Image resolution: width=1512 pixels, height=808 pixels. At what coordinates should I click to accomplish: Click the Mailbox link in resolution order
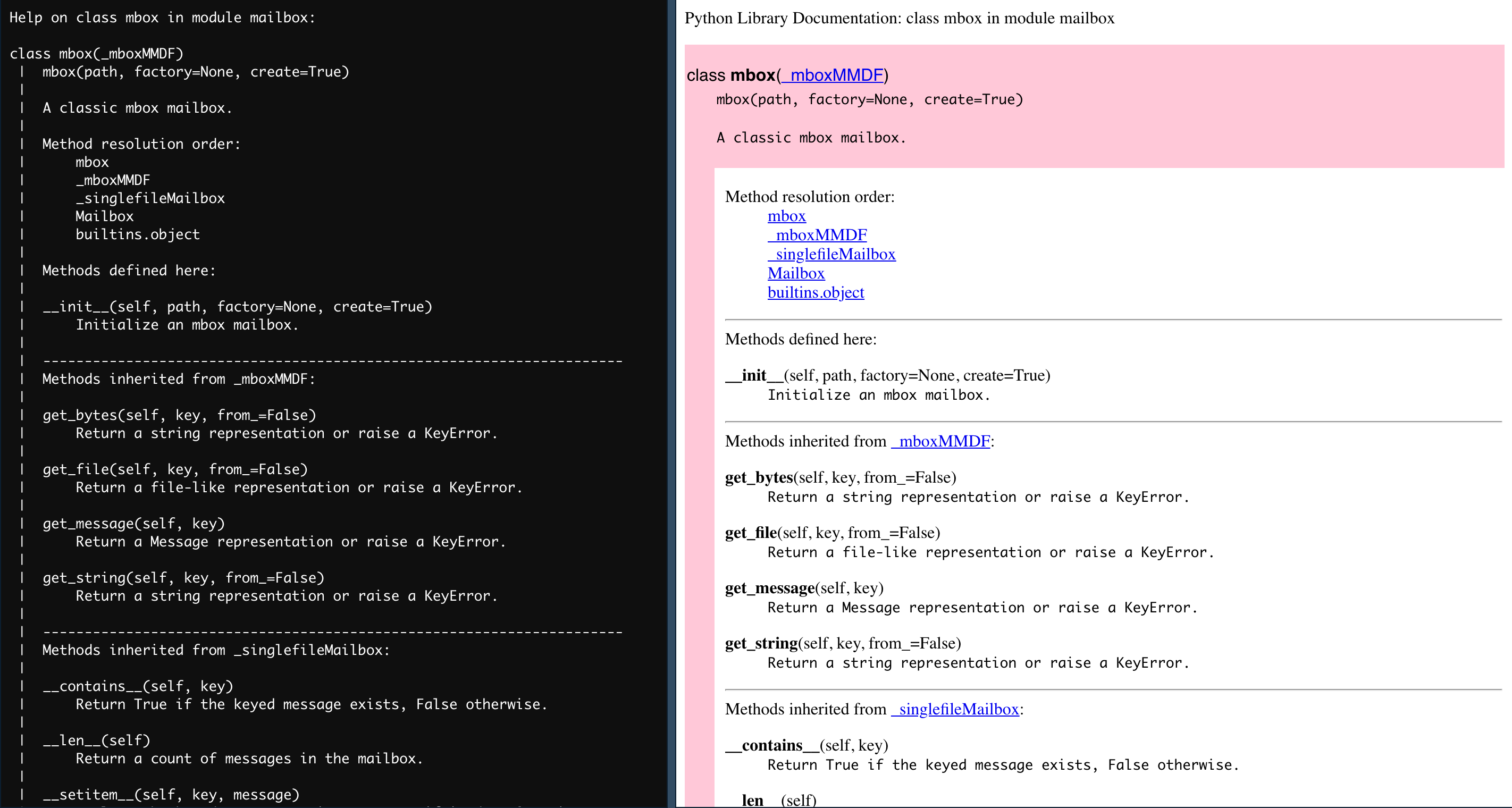[x=796, y=273]
